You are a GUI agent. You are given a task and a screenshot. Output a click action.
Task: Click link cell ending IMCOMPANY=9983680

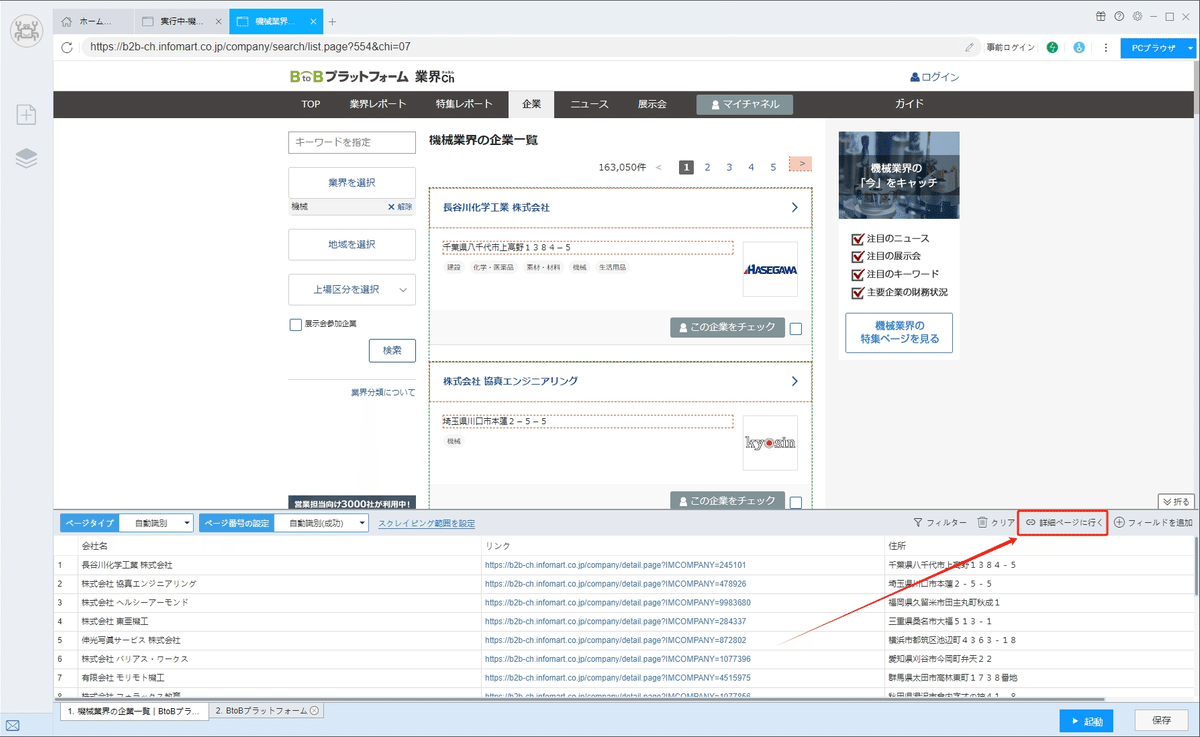618,603
